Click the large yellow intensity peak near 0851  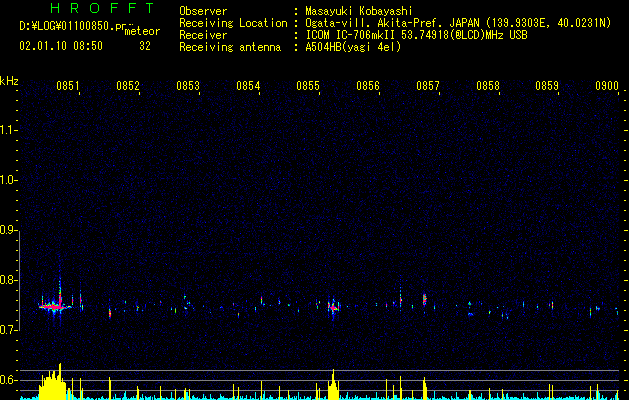tap(52, 383)
